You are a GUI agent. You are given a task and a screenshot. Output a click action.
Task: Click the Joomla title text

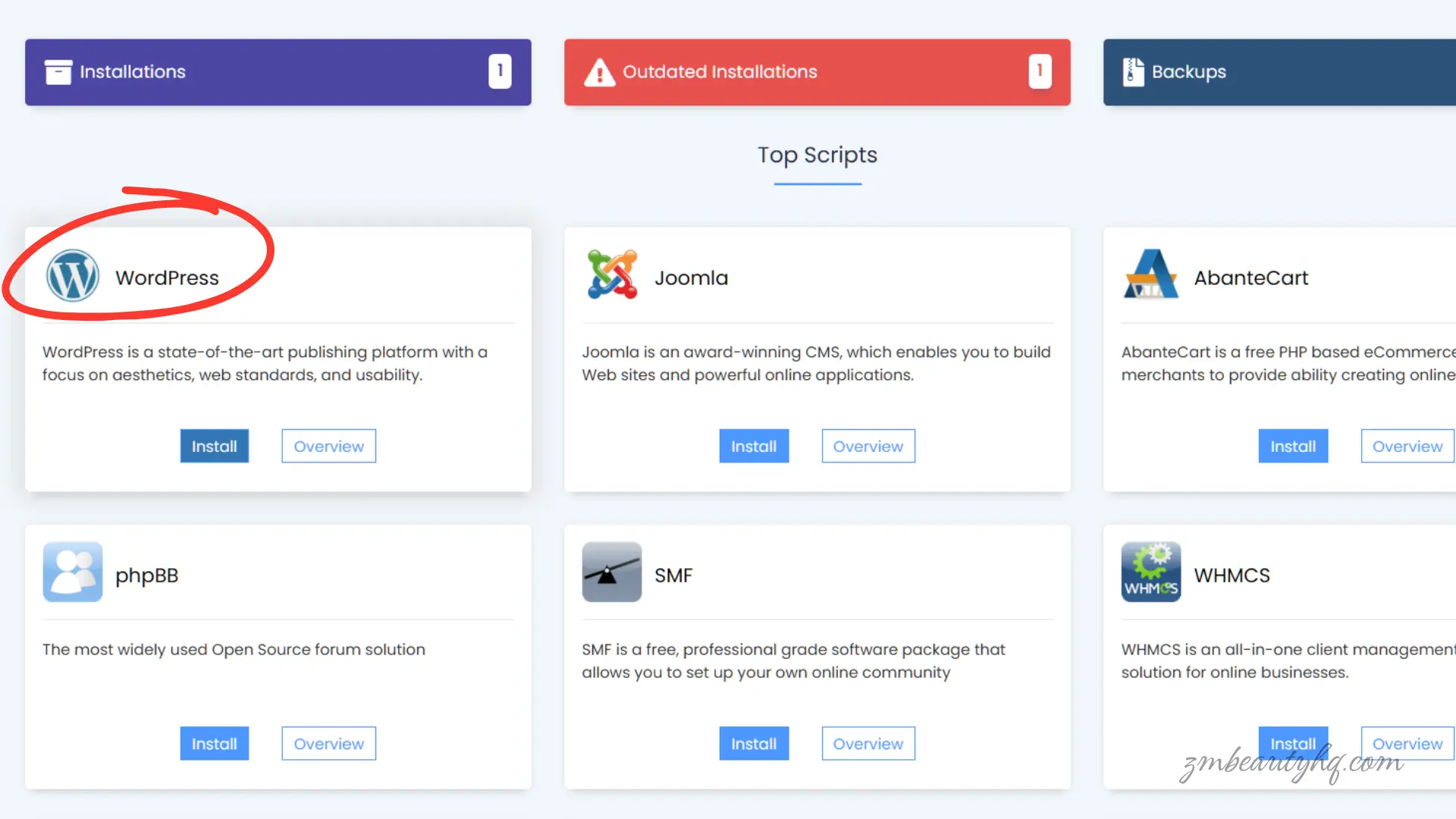(691, 278)
